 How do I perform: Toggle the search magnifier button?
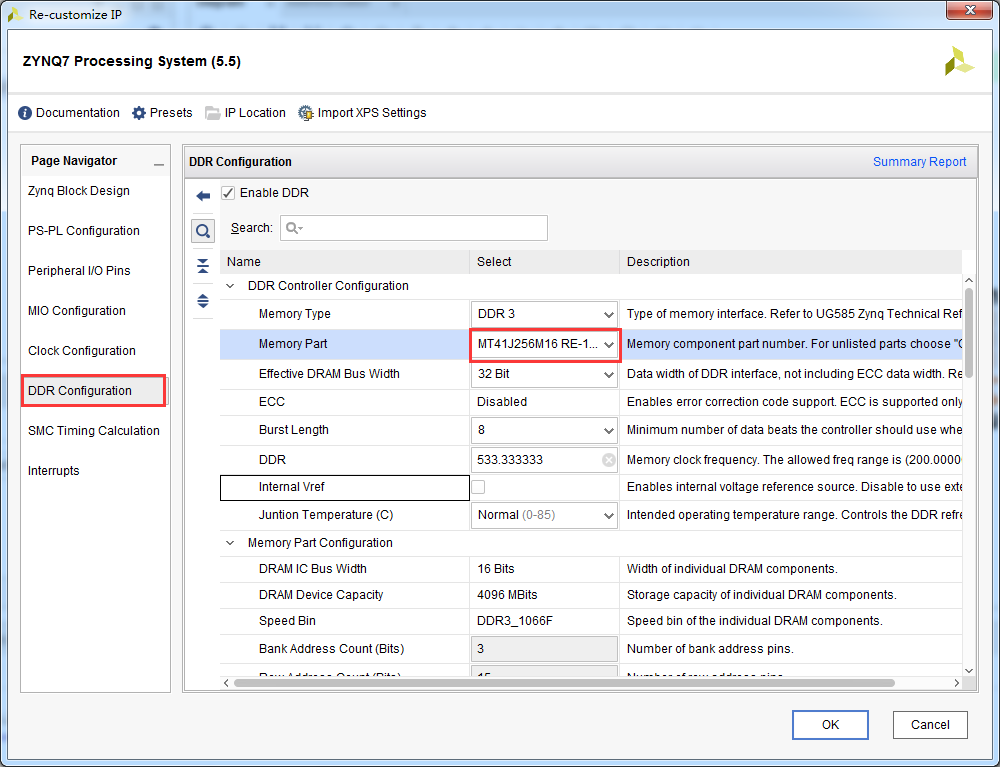click(x=203, y=231)
